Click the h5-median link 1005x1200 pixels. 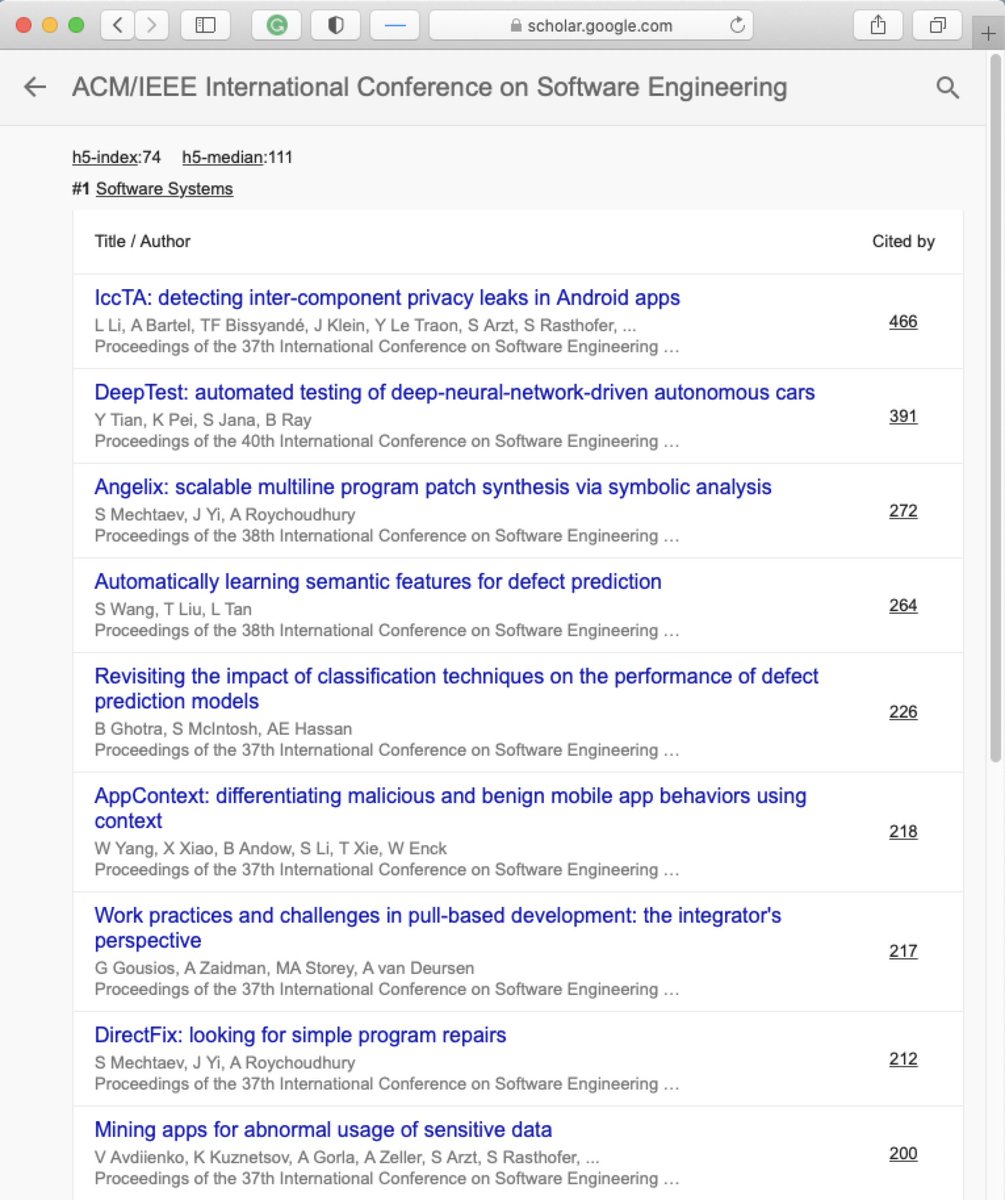pos(223,157)
